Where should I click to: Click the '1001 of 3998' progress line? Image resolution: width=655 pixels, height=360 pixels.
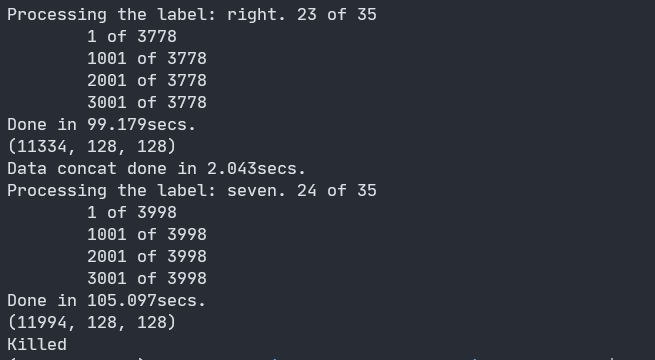[x=147, y=235]
